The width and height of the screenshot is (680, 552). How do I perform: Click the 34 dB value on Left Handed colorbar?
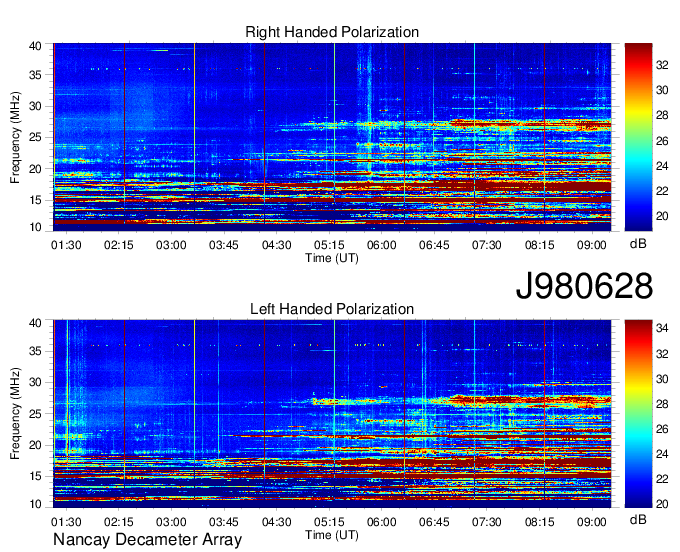click(x=662, y=328)
